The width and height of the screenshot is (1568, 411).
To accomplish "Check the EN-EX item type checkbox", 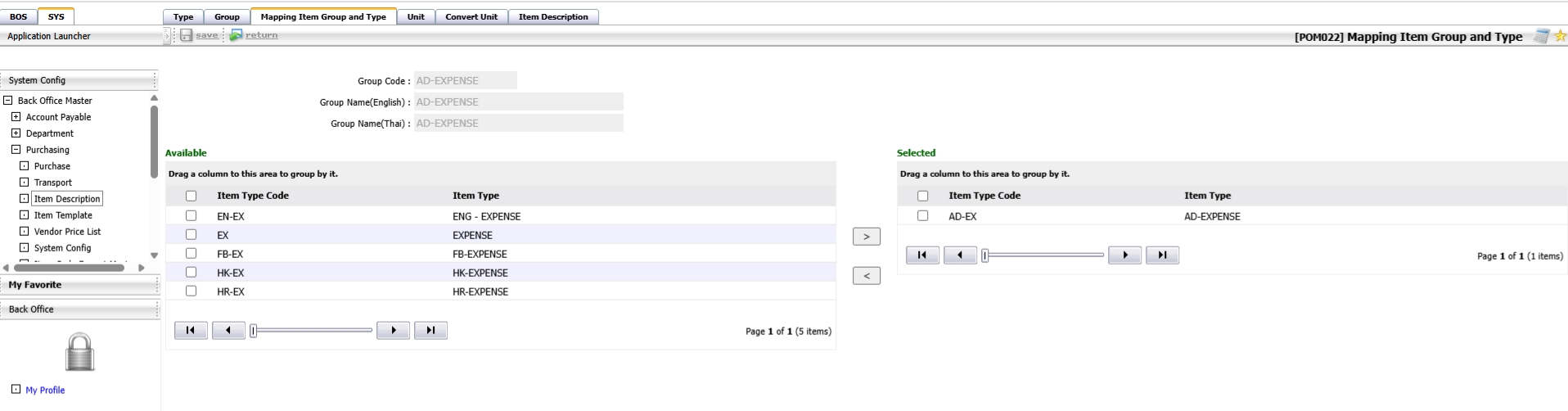I will [191, 216].
